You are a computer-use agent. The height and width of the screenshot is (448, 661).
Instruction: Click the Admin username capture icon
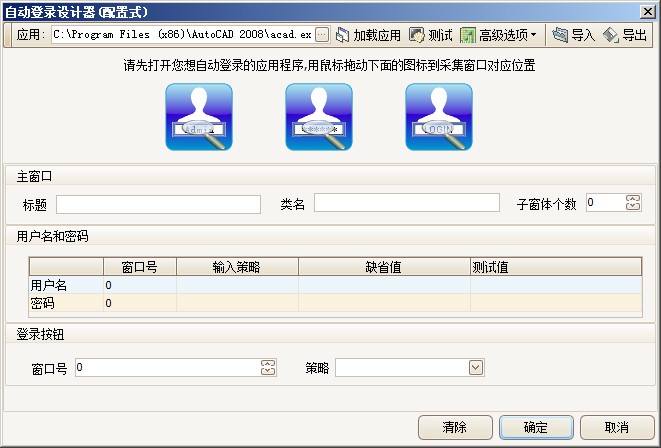[x=199, y=117]
